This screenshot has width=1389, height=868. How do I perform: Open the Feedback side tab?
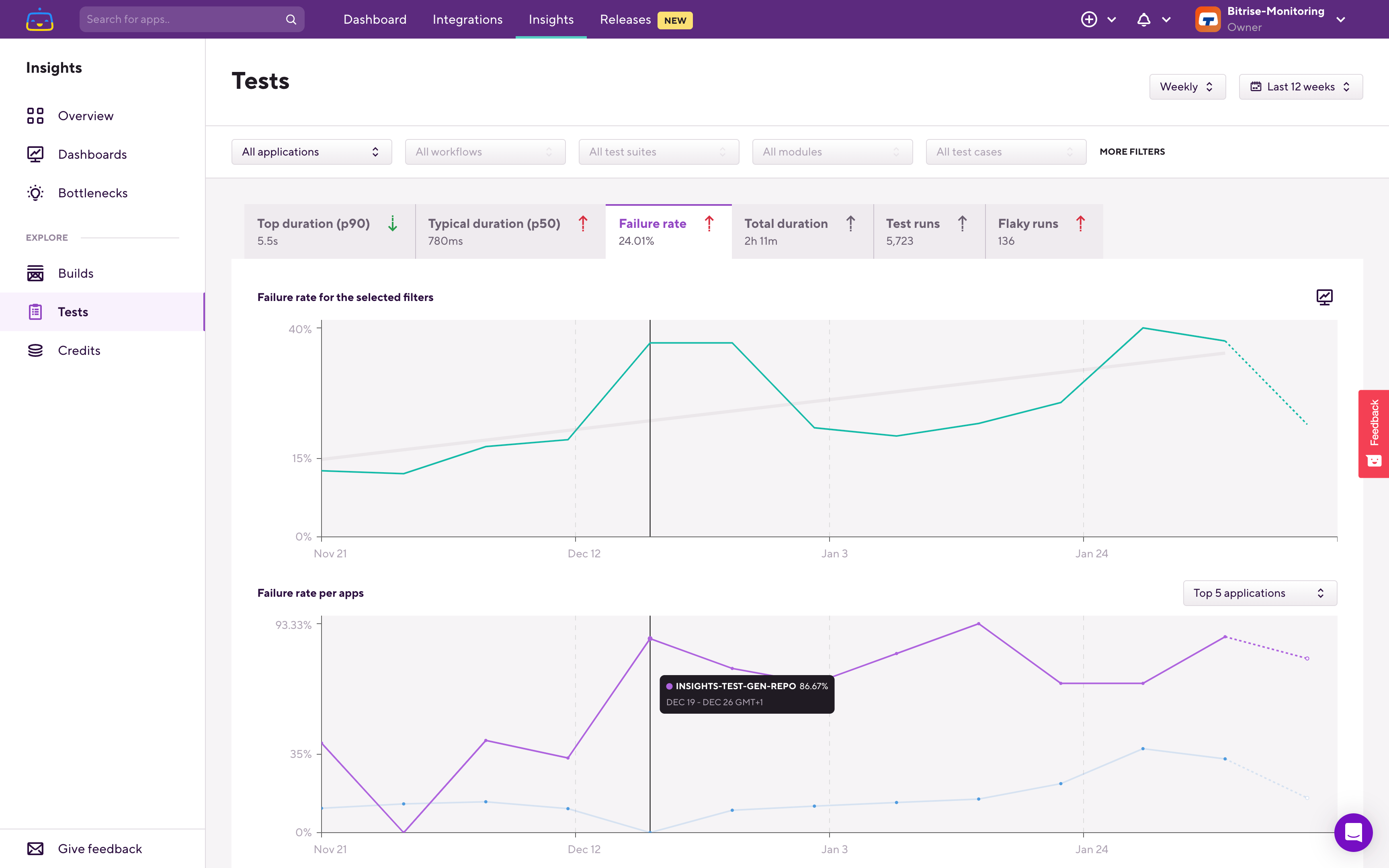[1373, 434]
